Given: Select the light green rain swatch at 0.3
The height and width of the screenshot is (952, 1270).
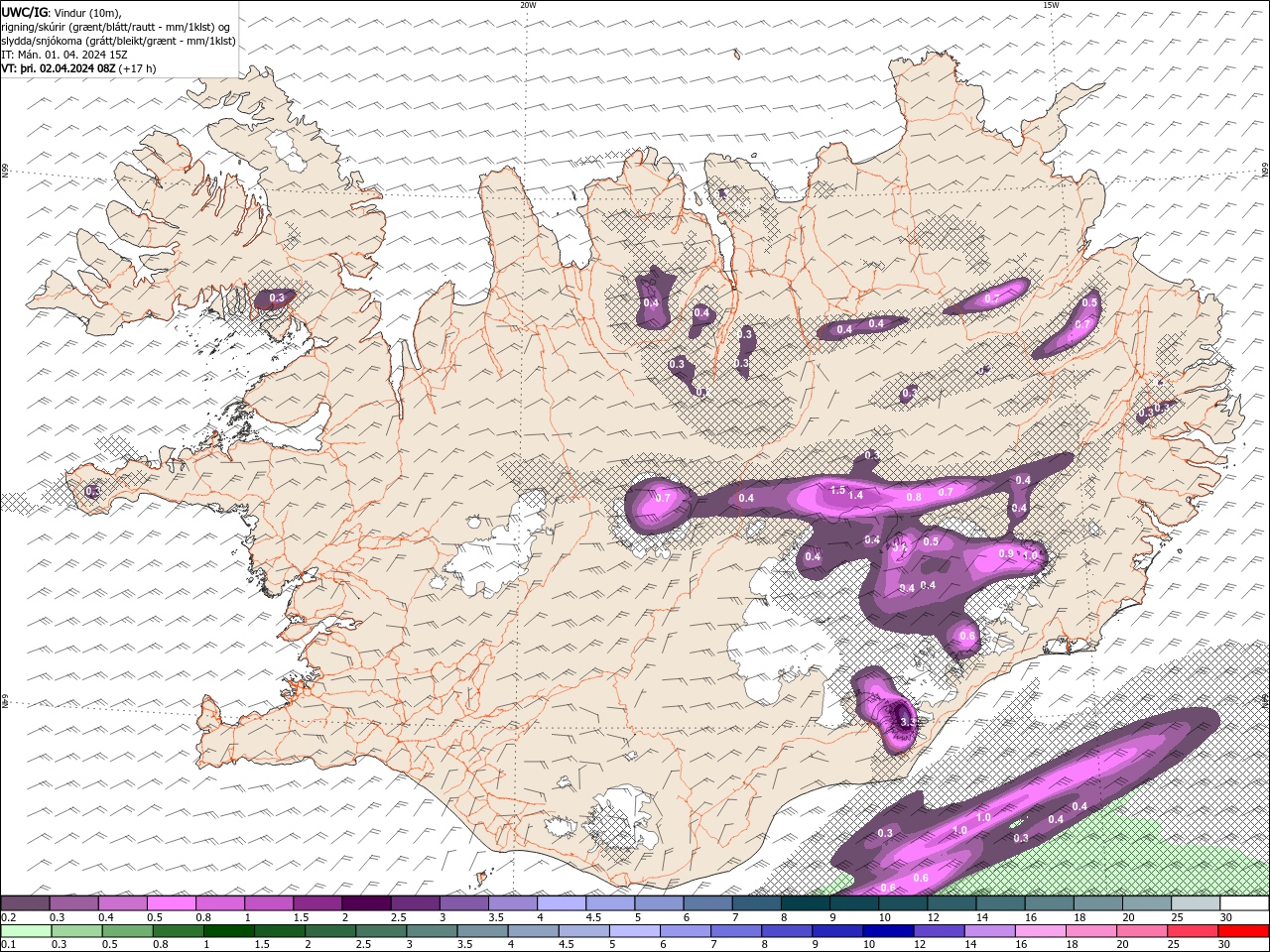Looking at the screenshot, I should (76, 931).
